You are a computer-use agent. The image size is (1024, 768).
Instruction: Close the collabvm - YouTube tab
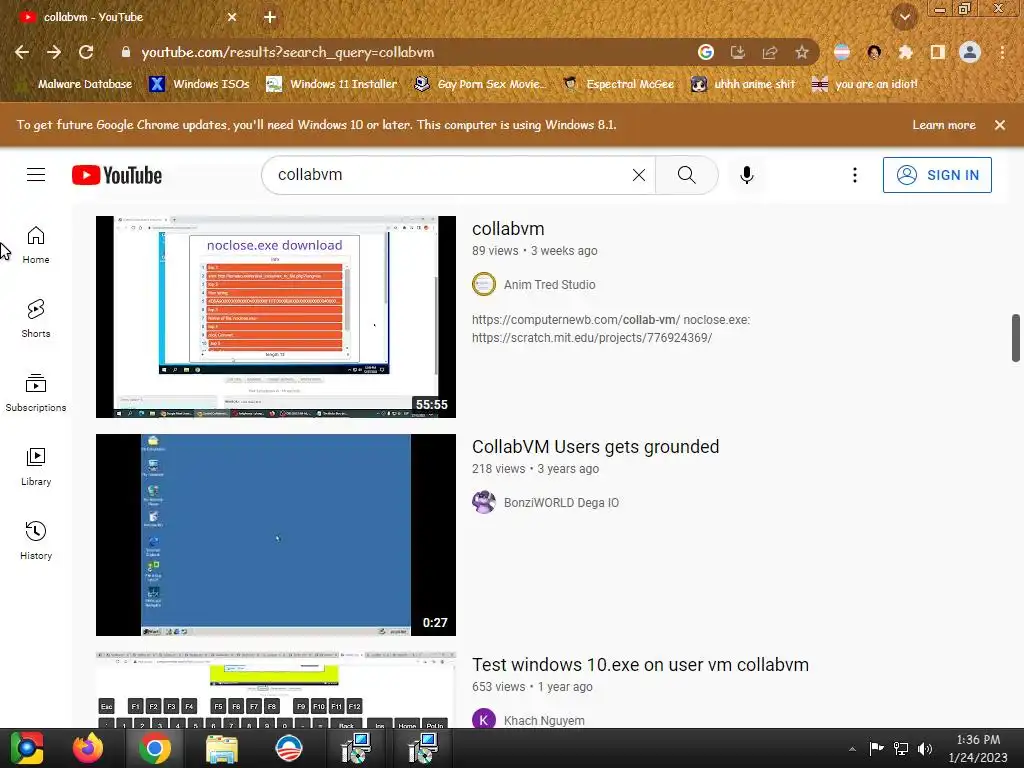click(x=232, y=17)
